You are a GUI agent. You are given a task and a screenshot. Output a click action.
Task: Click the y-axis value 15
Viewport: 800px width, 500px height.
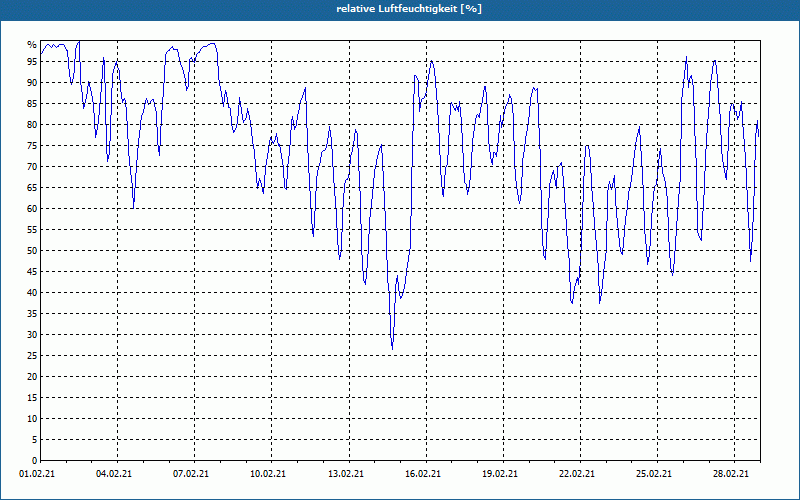32,398
